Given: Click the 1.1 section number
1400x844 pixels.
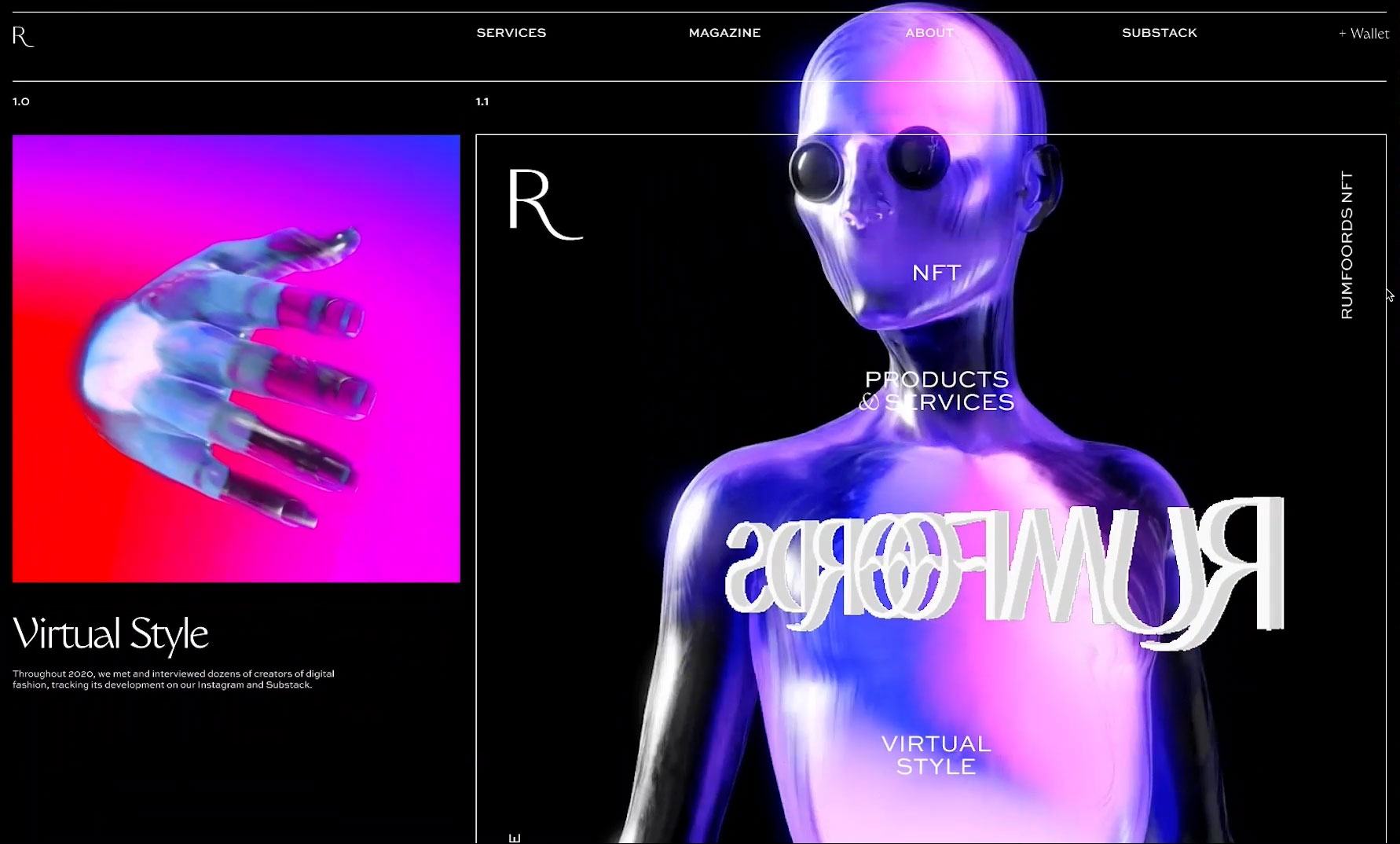Looking at the screenshot, I should click(482, 101).
